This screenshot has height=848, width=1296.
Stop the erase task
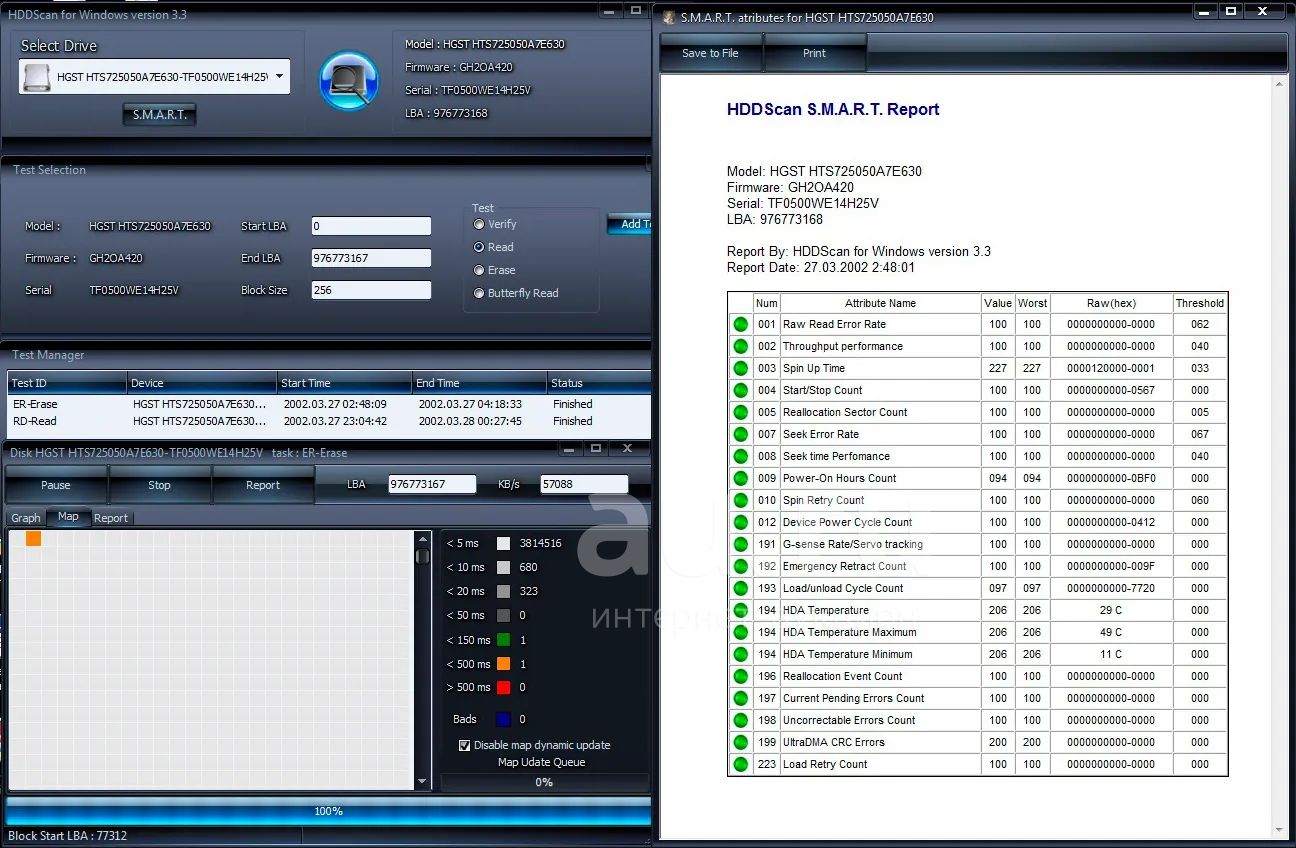coord(159,485)
